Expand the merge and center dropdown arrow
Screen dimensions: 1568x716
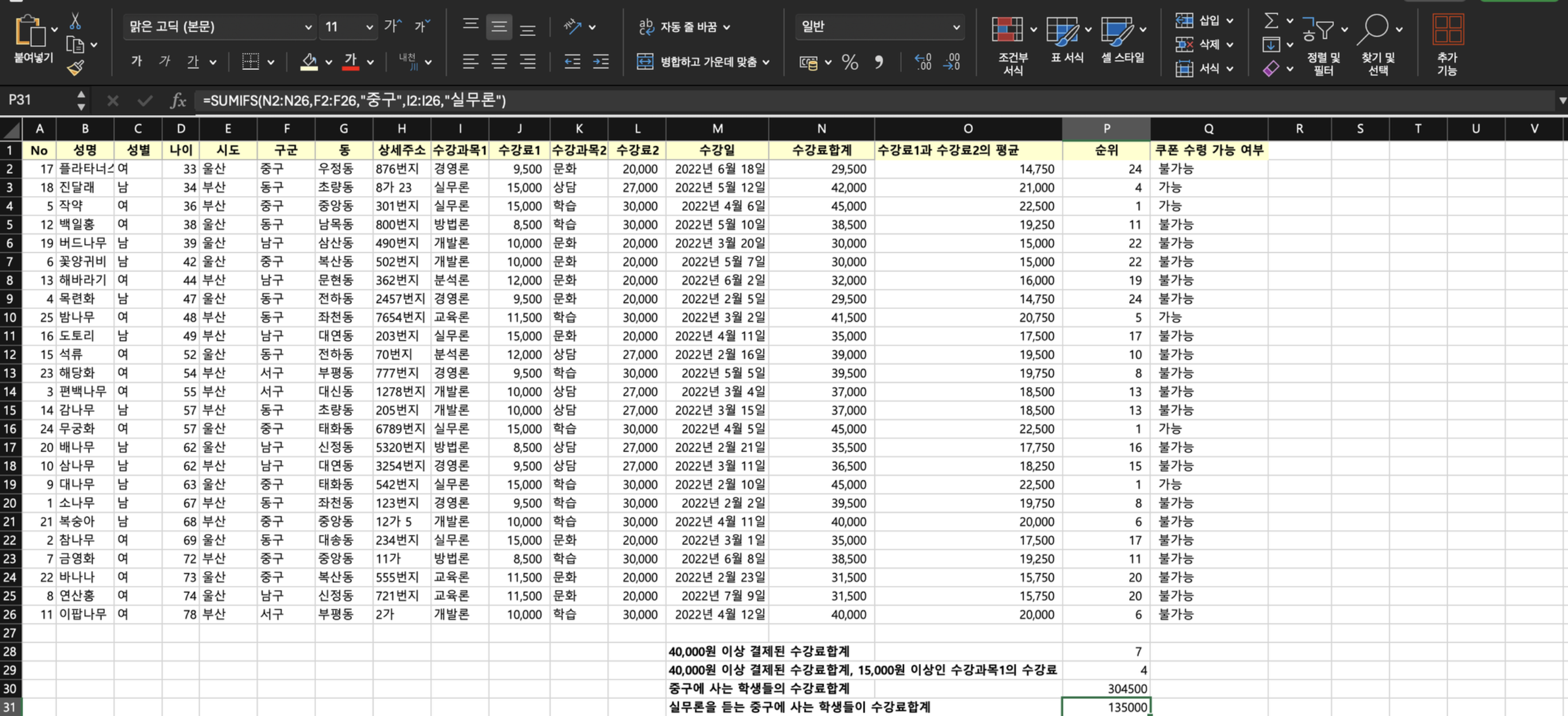point(766,62)
